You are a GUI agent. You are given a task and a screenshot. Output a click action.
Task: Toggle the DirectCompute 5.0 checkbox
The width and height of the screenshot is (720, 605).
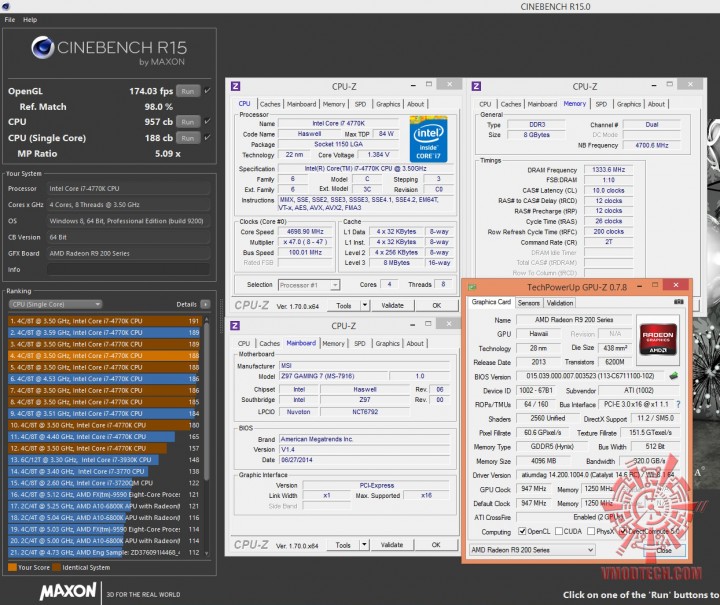pos(623,531)
